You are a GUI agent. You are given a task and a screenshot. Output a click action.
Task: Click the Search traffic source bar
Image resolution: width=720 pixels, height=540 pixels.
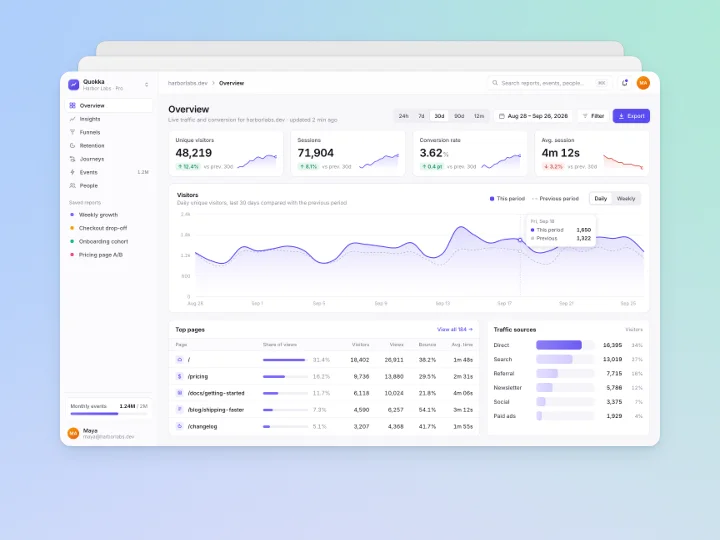(x=565, y=359)
